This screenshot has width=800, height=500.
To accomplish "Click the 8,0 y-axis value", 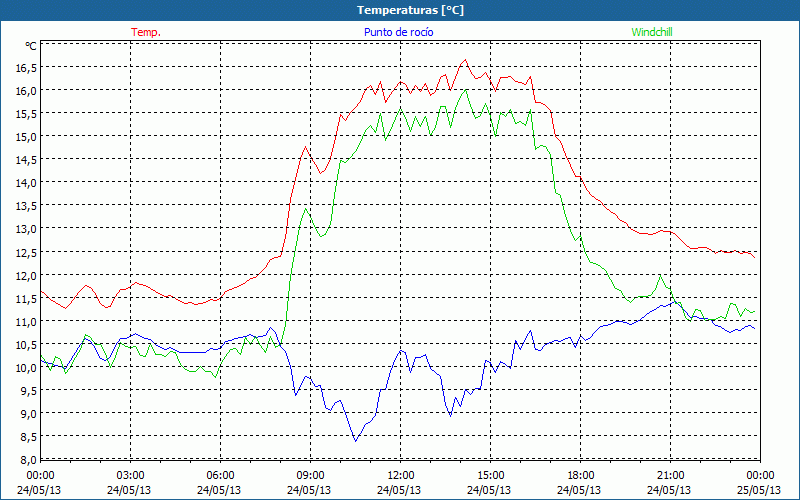I will (x=29, y=459).
